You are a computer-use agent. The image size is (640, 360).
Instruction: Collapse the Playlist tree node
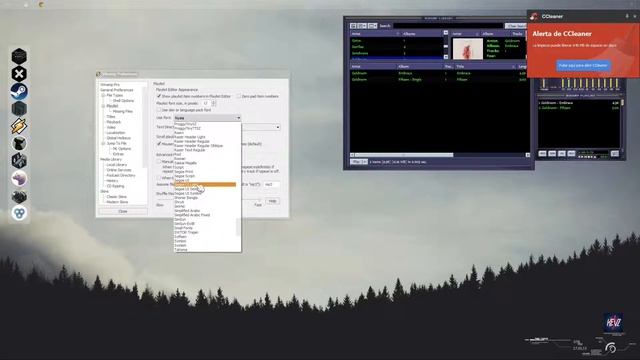click(x=103, y=106)
